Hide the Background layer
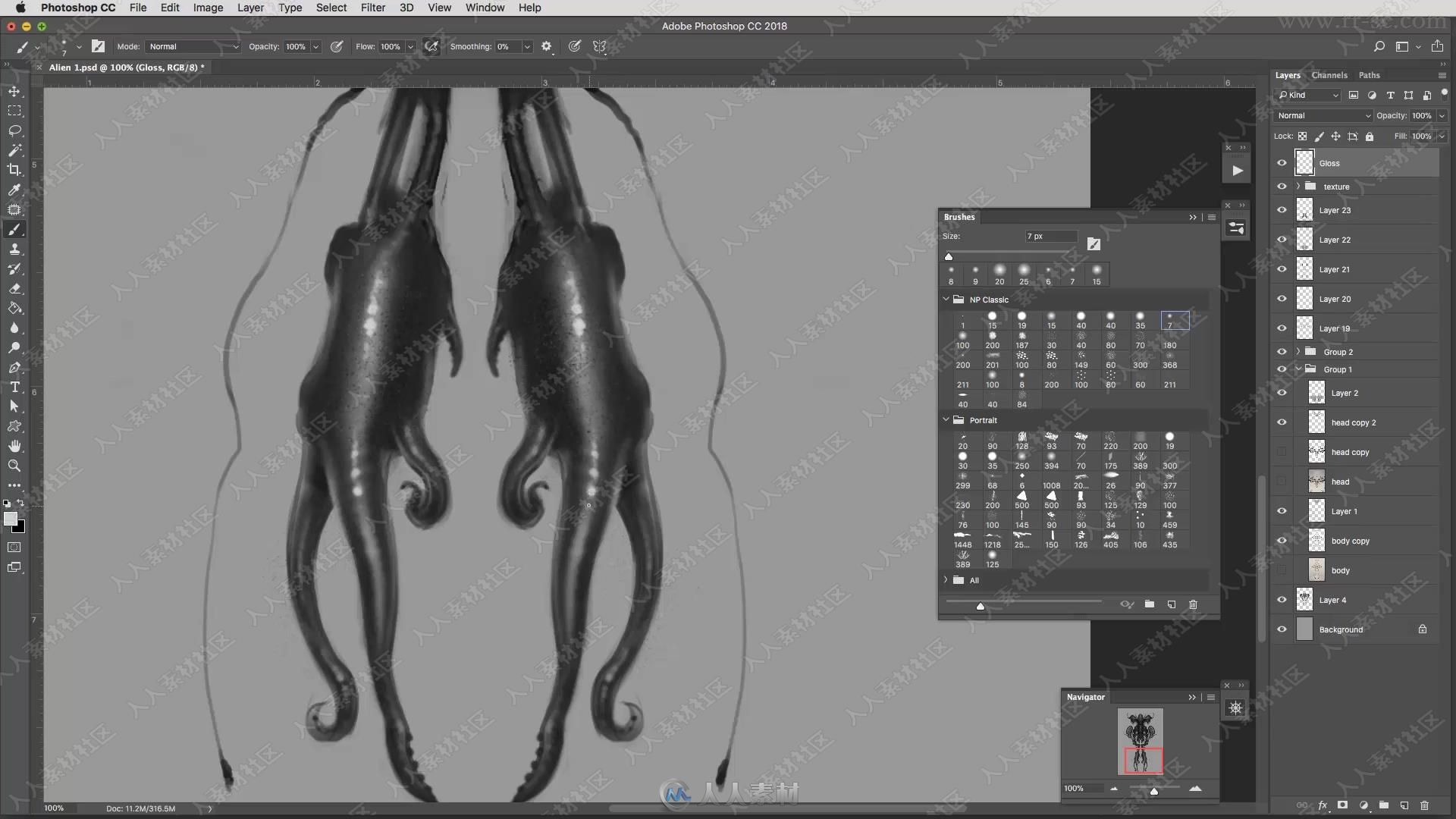Screen dimensions: 1456x819 click(1282, 629)
